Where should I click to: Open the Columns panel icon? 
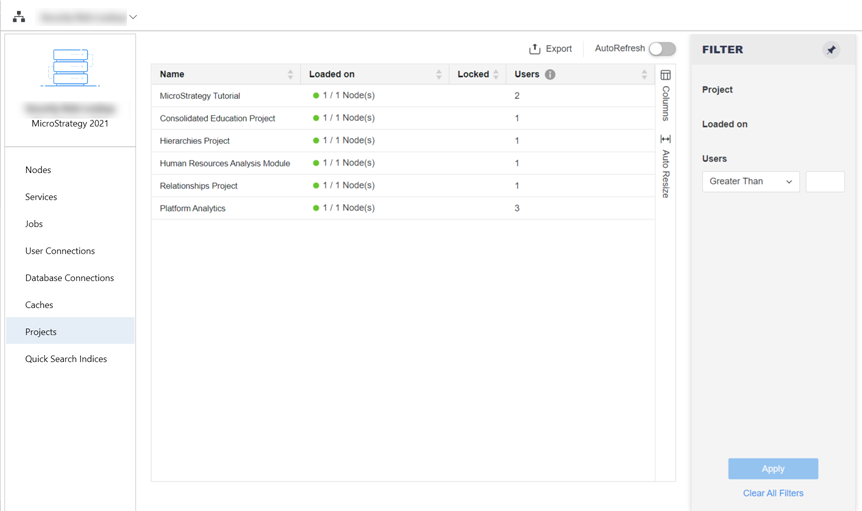pyautogui.click(x=665, y=75)
